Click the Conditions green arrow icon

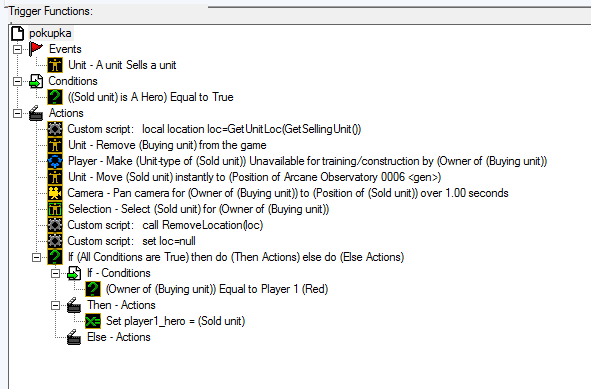point(36,81)
